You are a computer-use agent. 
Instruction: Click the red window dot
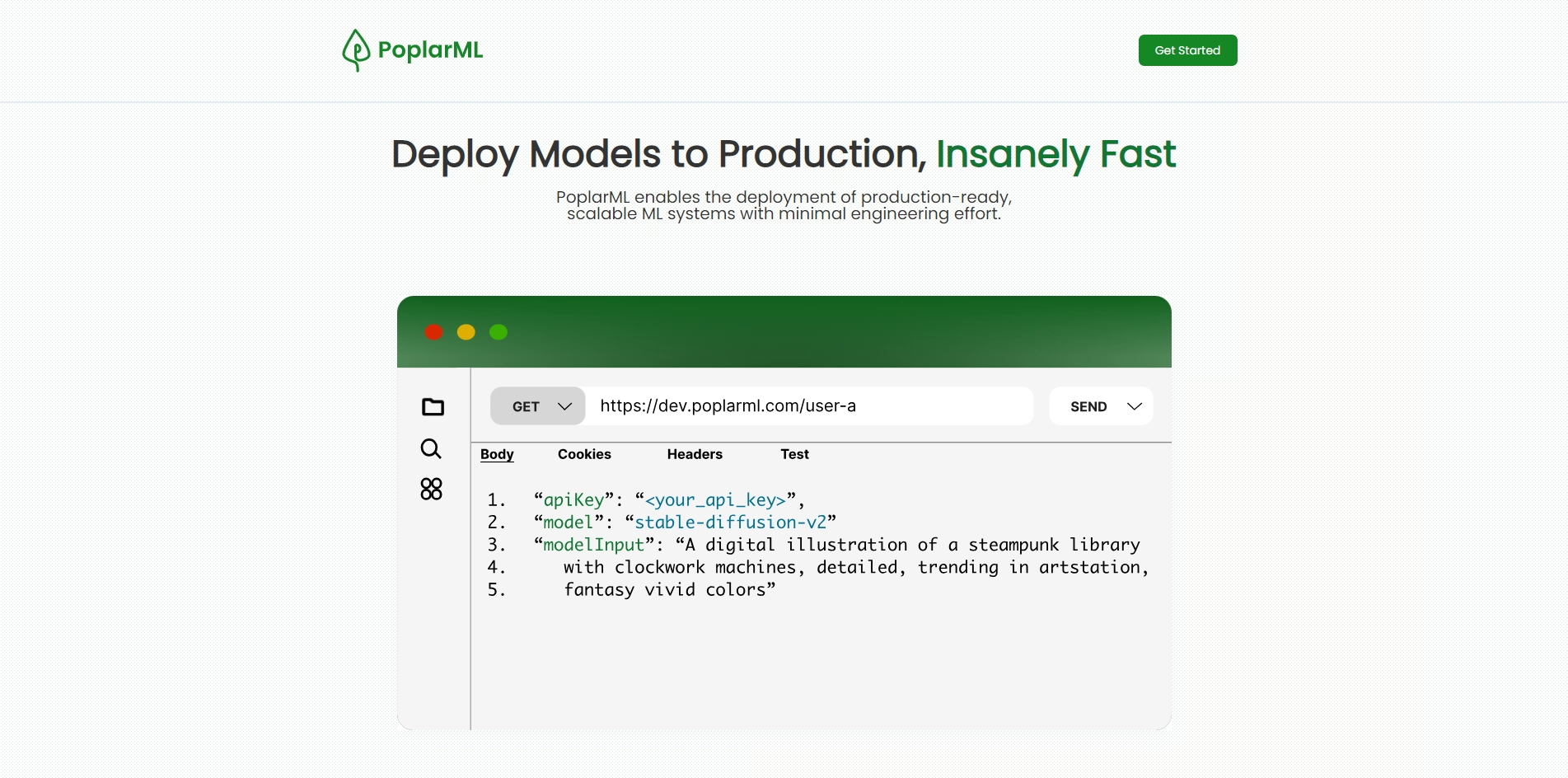(x=433, y=332)
